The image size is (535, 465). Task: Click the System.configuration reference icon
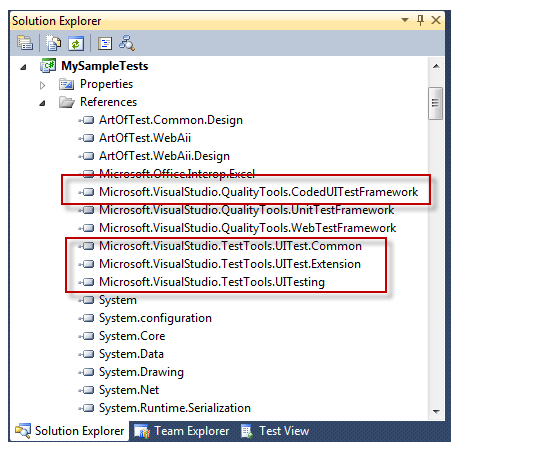[86, 318]
